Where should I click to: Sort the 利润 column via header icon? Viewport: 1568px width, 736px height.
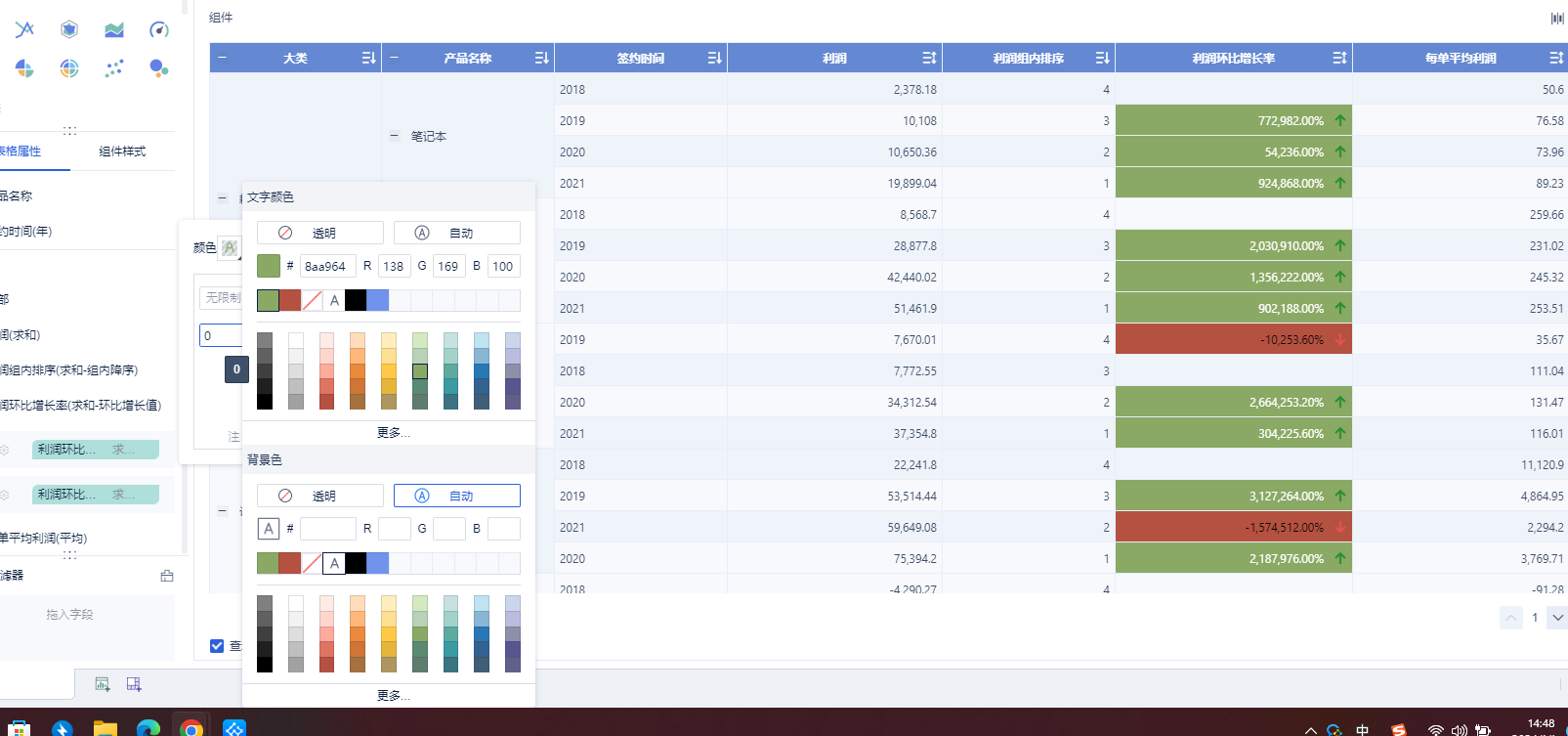(x=929, y=59)
